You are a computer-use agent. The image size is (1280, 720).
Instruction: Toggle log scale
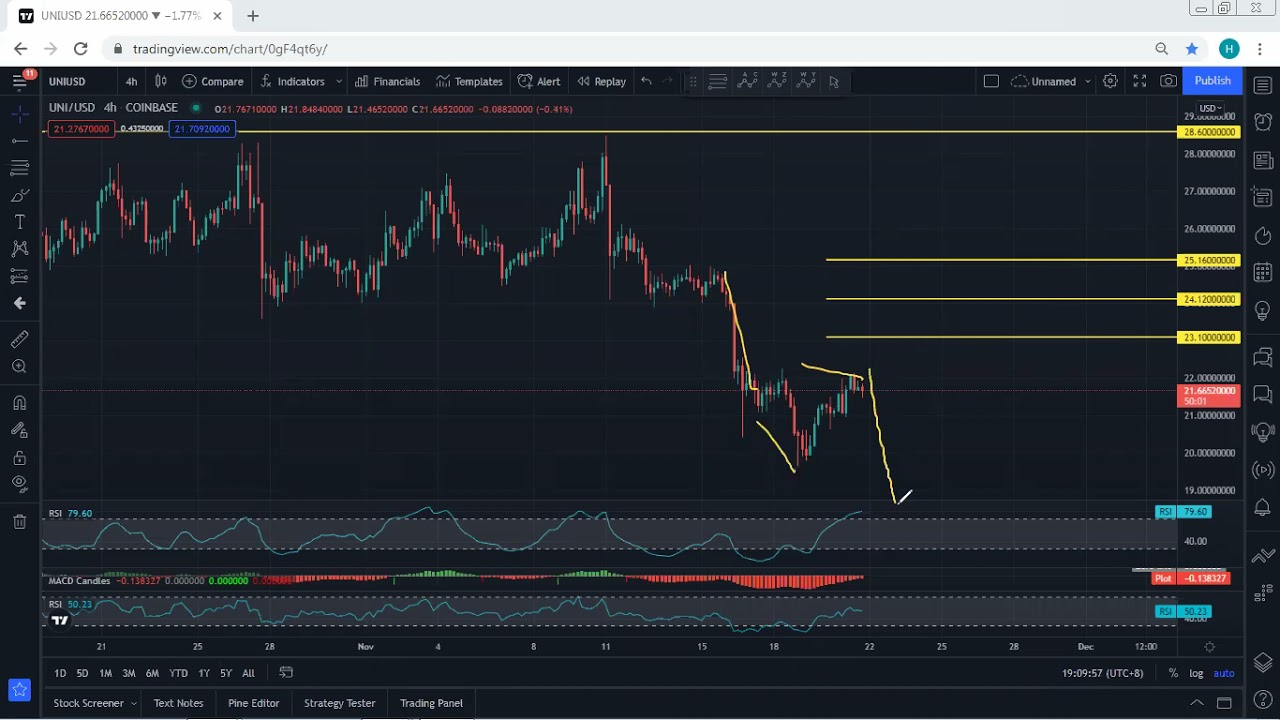pyautogui.click(x=1196, y=673)
